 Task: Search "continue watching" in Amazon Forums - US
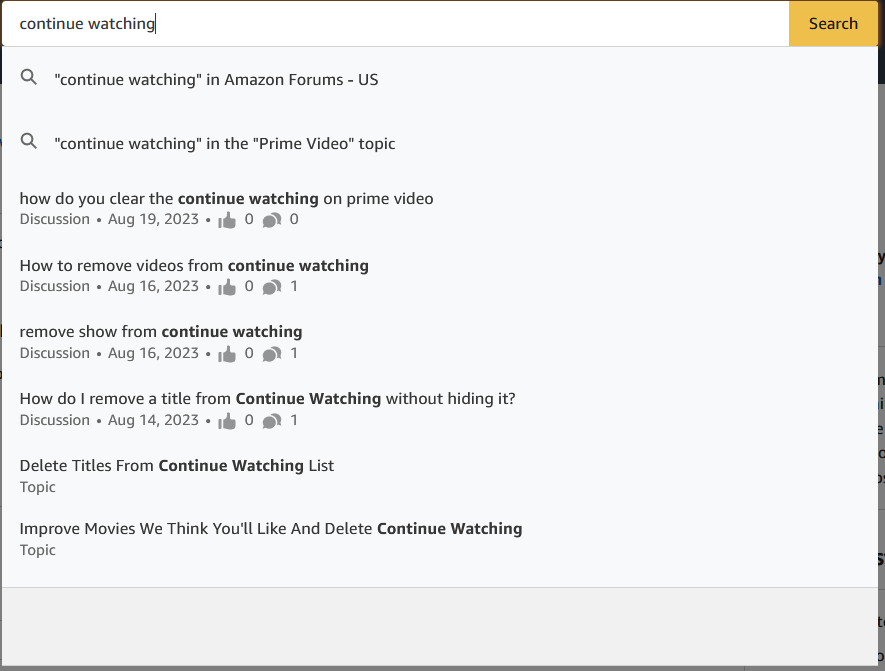tap(216, 80)
